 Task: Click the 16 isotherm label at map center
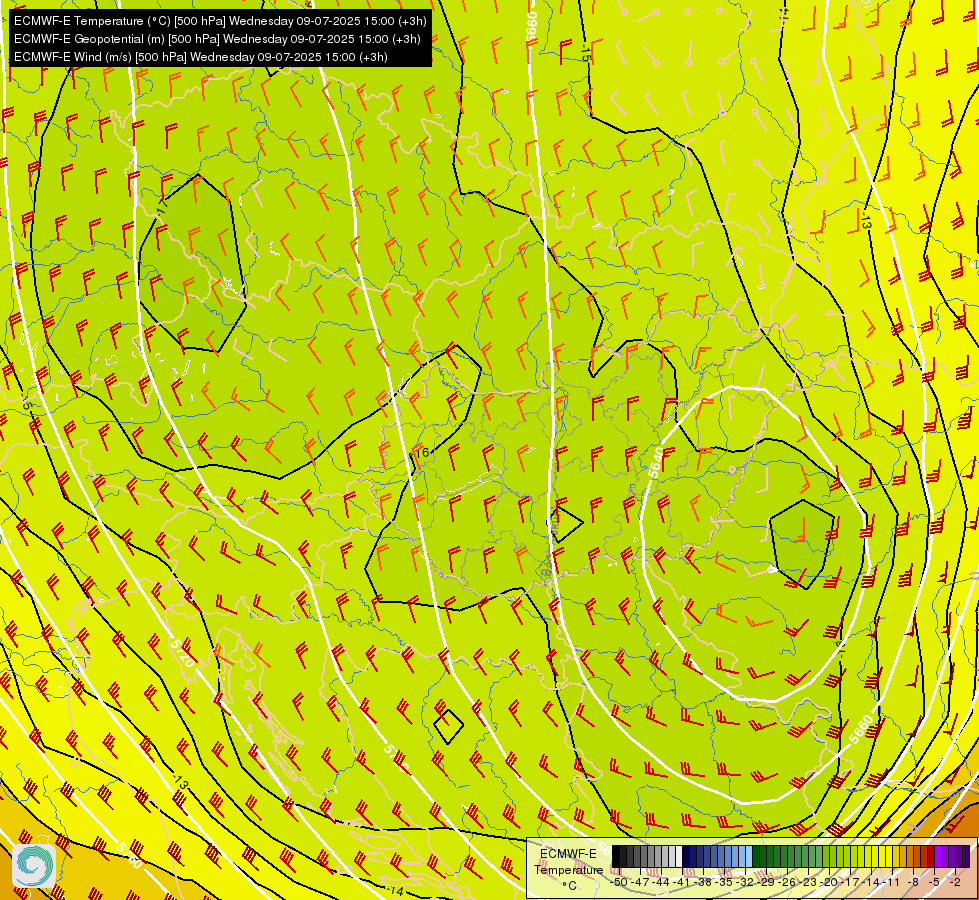tap(422, 452)
